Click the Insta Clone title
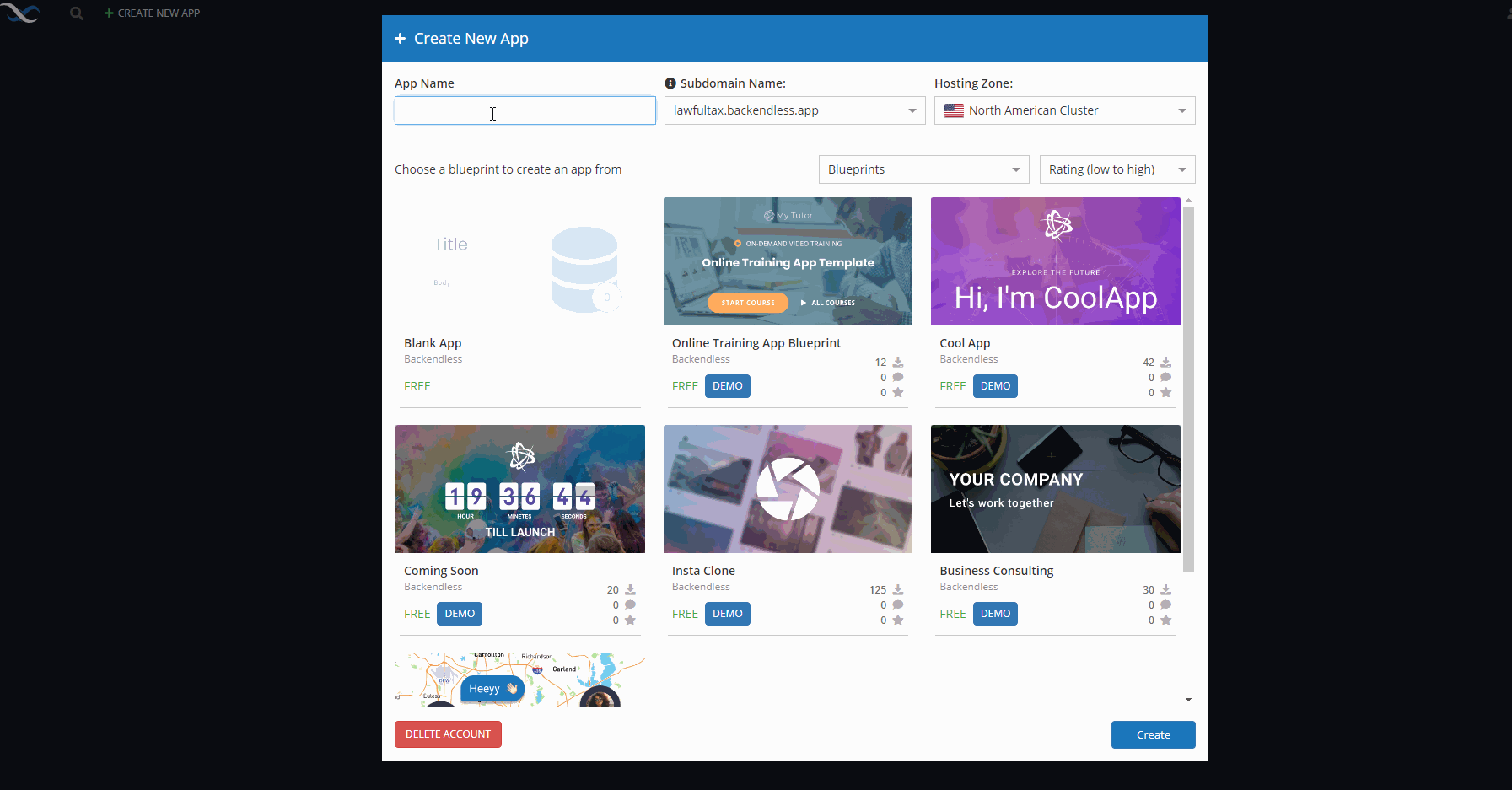Viewport: 1512px width, 790px height. (x=703, y=571)
